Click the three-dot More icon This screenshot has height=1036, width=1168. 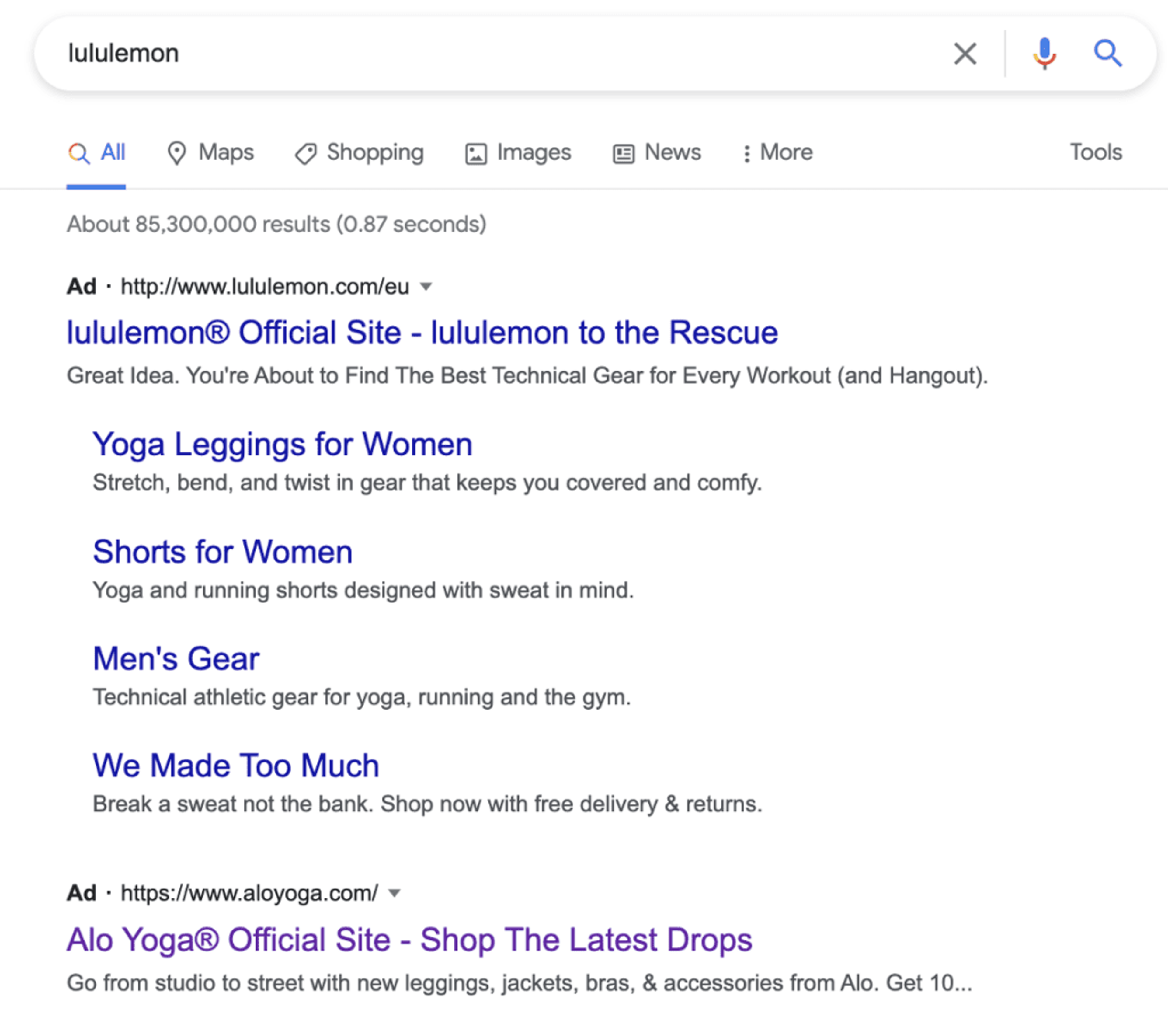[746, 153]
